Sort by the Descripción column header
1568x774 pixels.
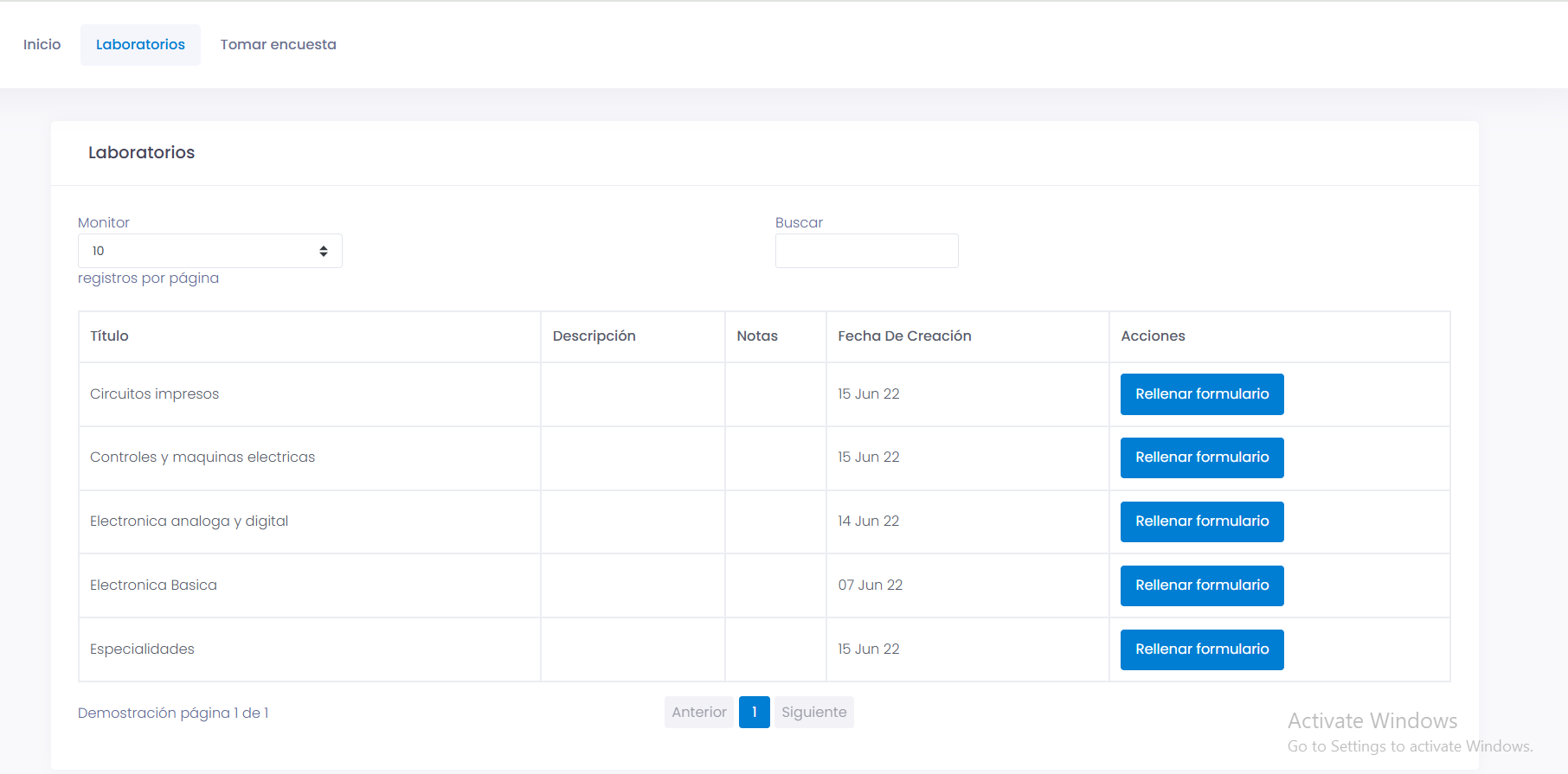[594, 336]
